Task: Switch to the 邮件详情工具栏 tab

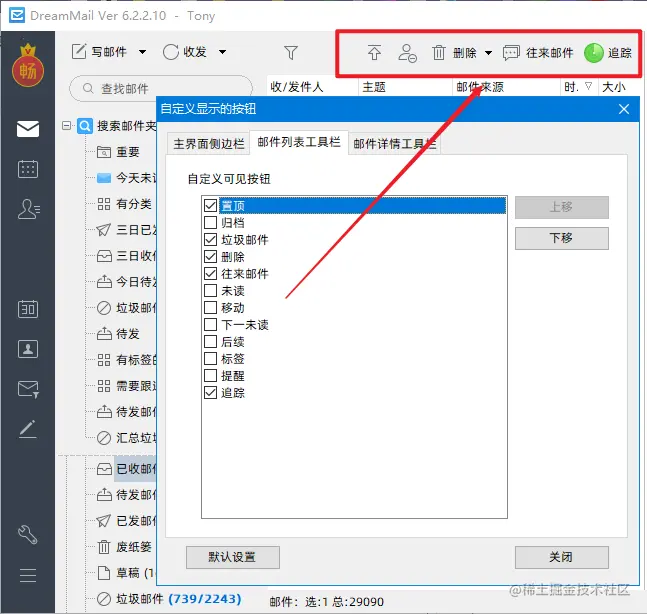Action: [x=394, y=144]
